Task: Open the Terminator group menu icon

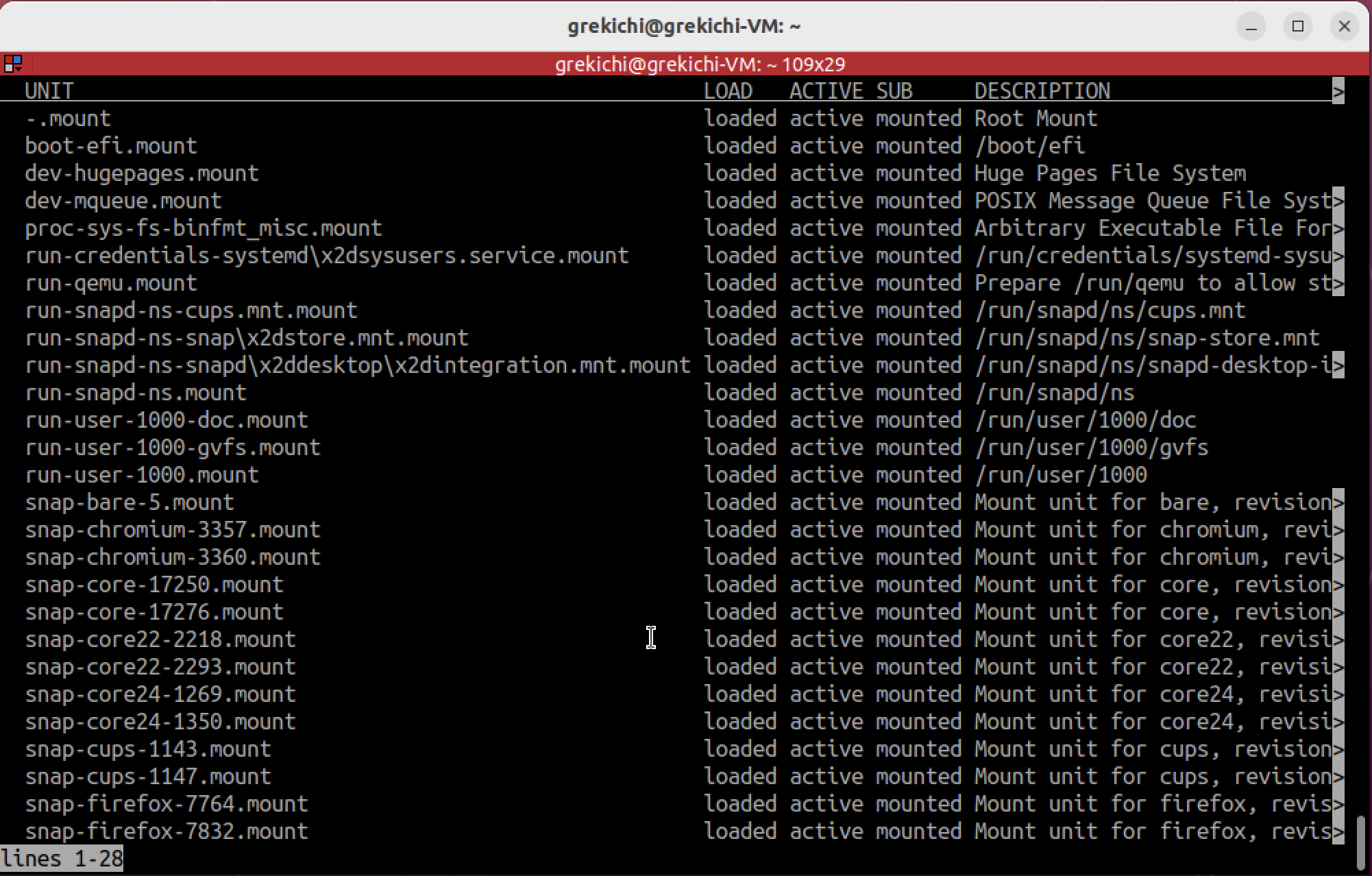Action: coord(13,64)
